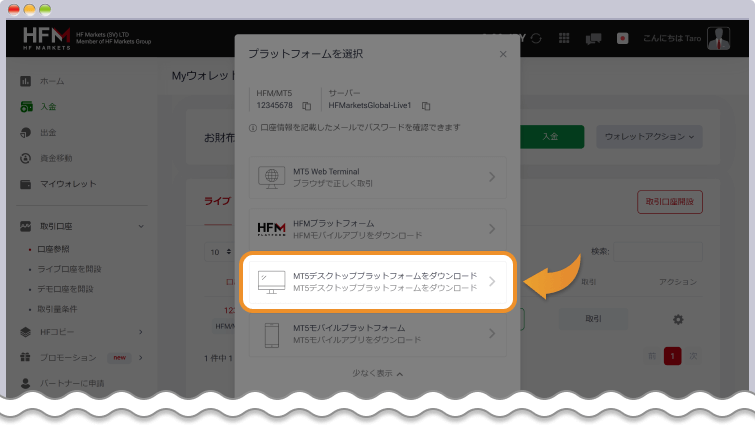
Task: Click chevron on MT5 desktop download row
Action: (x=492, y=282)
